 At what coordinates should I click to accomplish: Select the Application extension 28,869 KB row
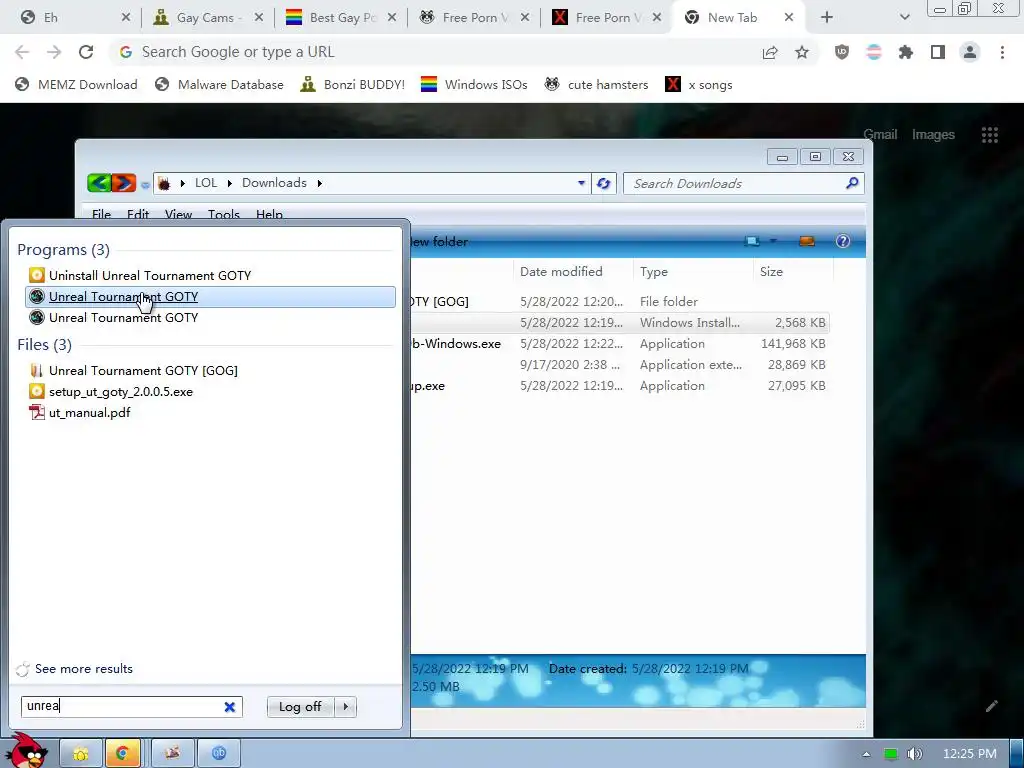[x=620, y=364]
